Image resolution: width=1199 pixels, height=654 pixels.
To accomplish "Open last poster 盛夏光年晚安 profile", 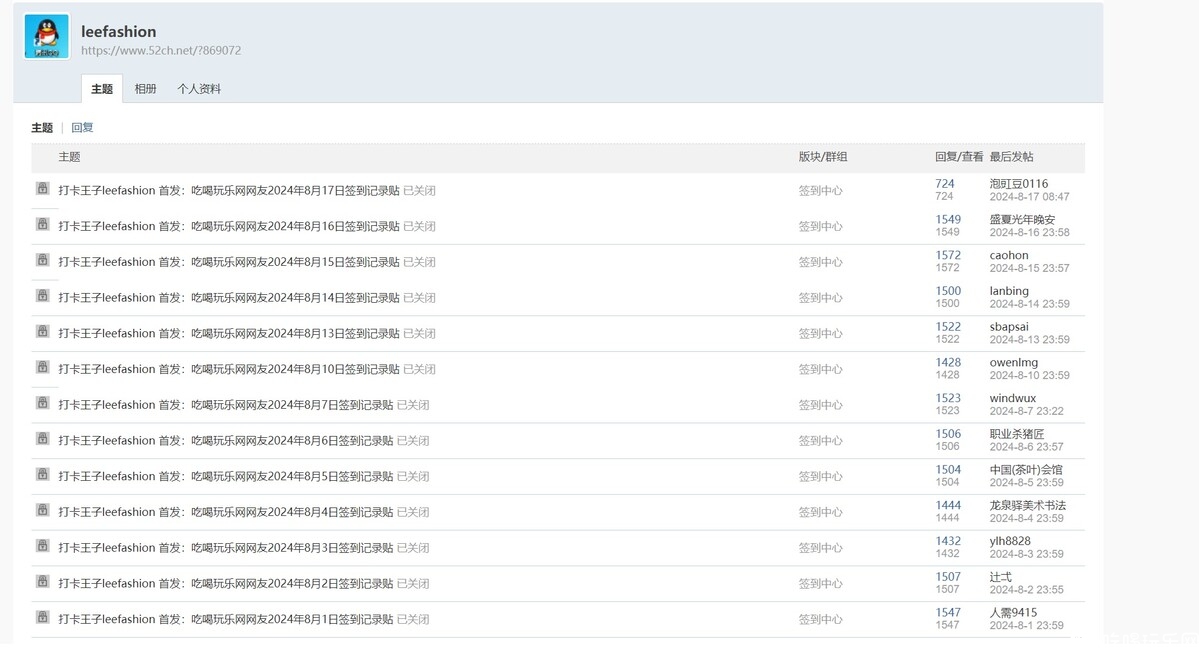I will tap(1022, 220).
